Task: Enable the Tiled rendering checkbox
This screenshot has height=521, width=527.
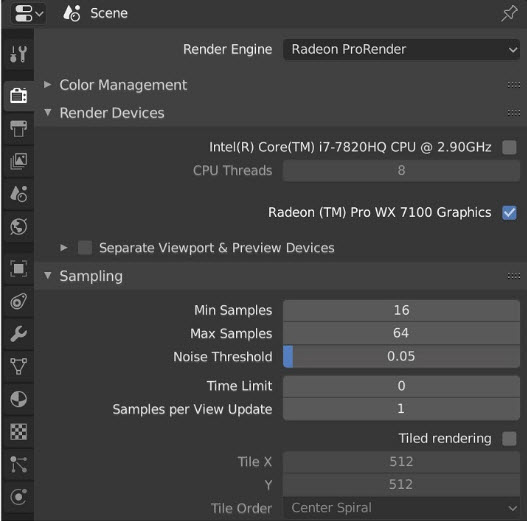Action: (509, 438)
